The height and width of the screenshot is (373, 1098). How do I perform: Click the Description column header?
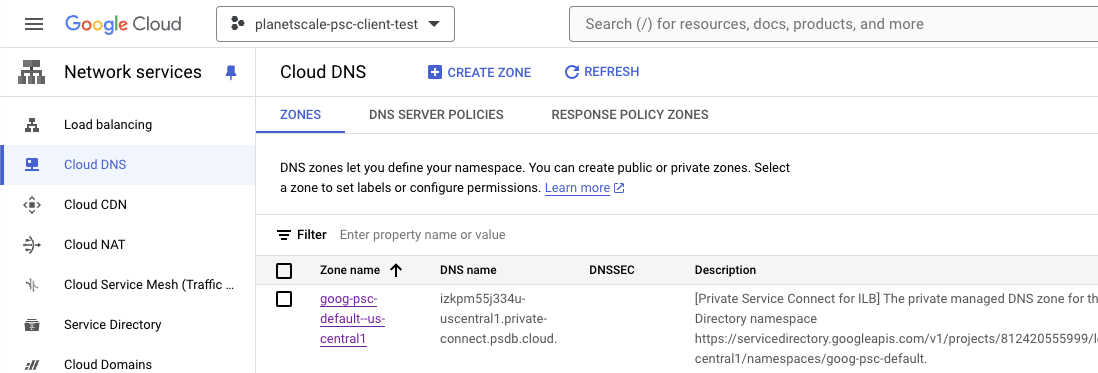725,270
